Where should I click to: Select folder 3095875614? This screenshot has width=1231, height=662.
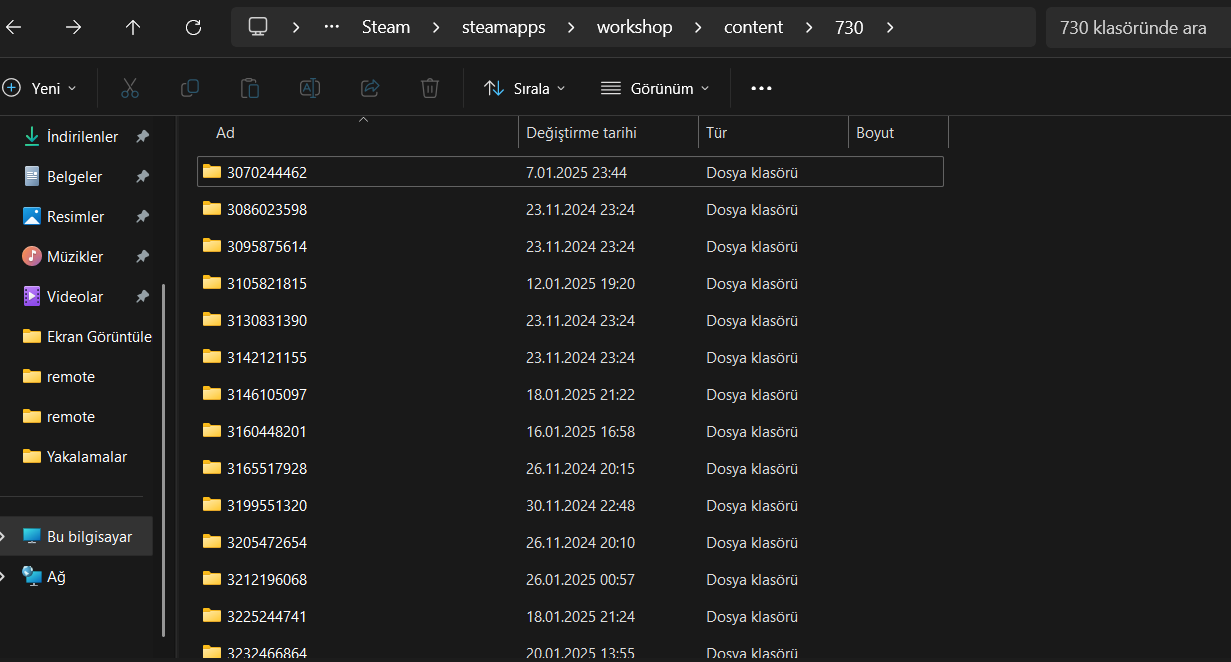tap(570, 246)
